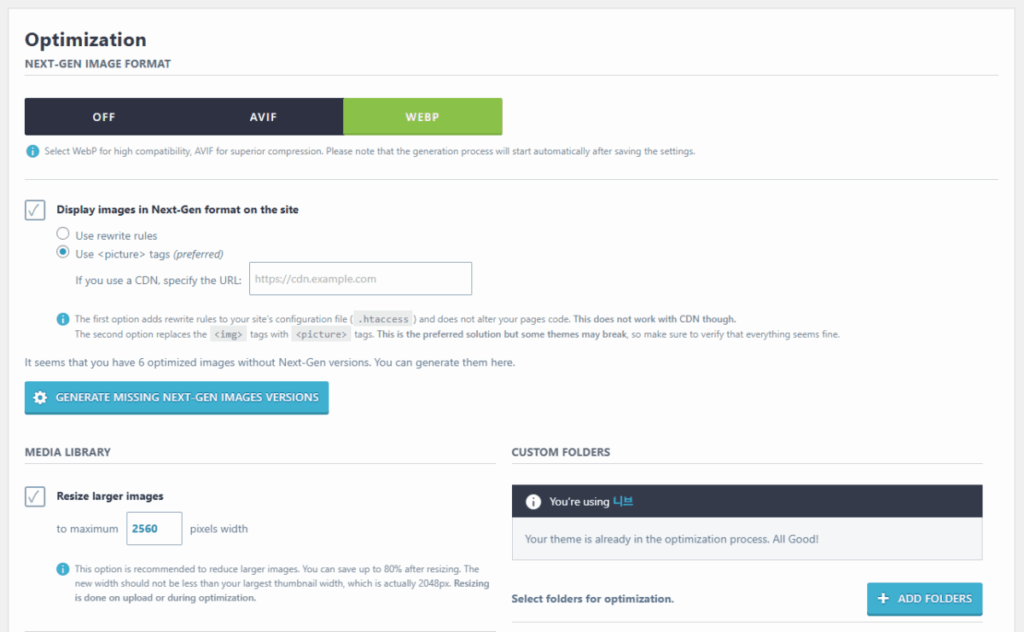Image resolution: width=1024 pixels, height=632 pixels.
Task: Choose AVIF as next-gen image format
Action: 263,117
